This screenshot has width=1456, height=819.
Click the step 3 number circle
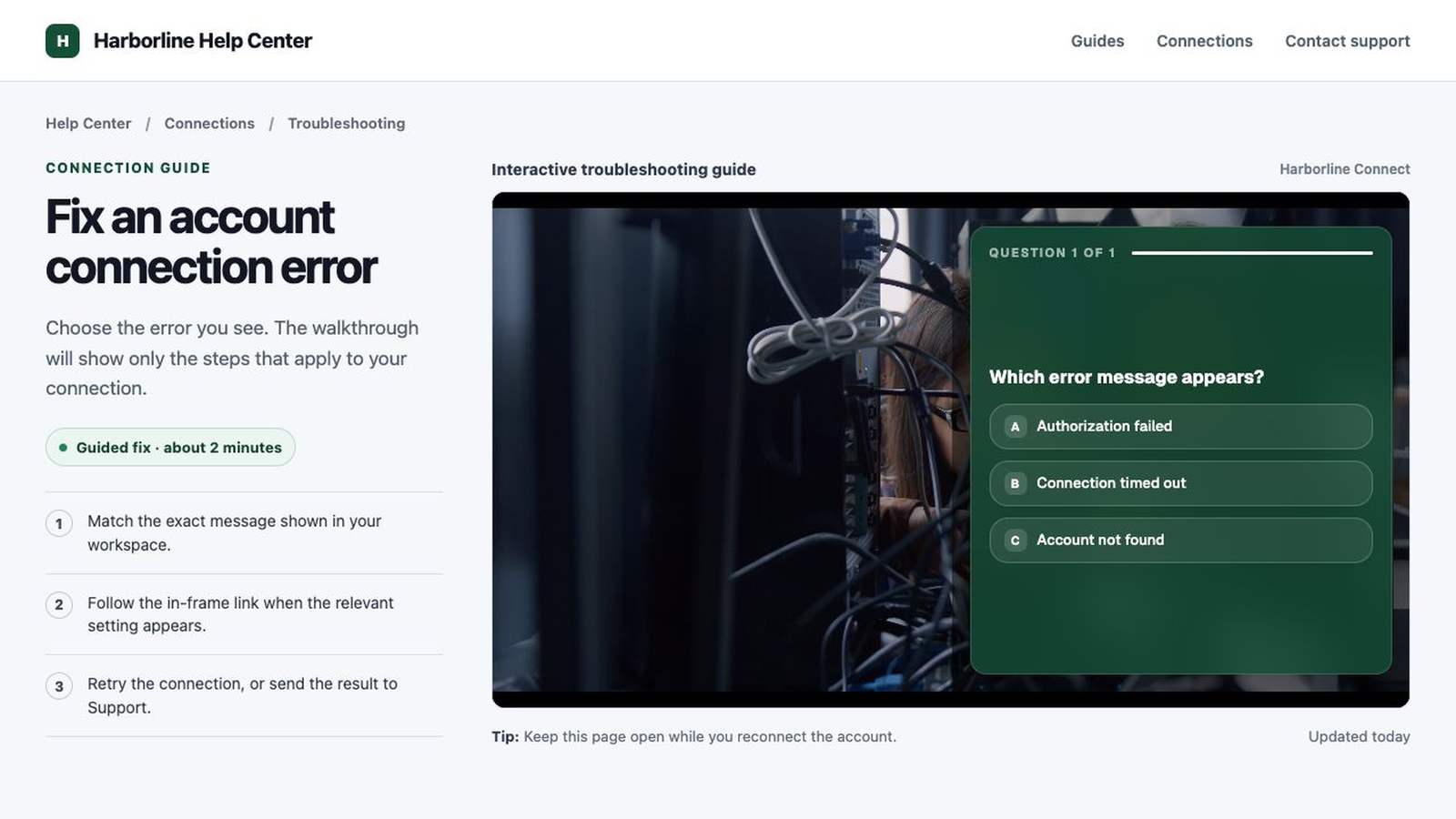click(59, 686)
